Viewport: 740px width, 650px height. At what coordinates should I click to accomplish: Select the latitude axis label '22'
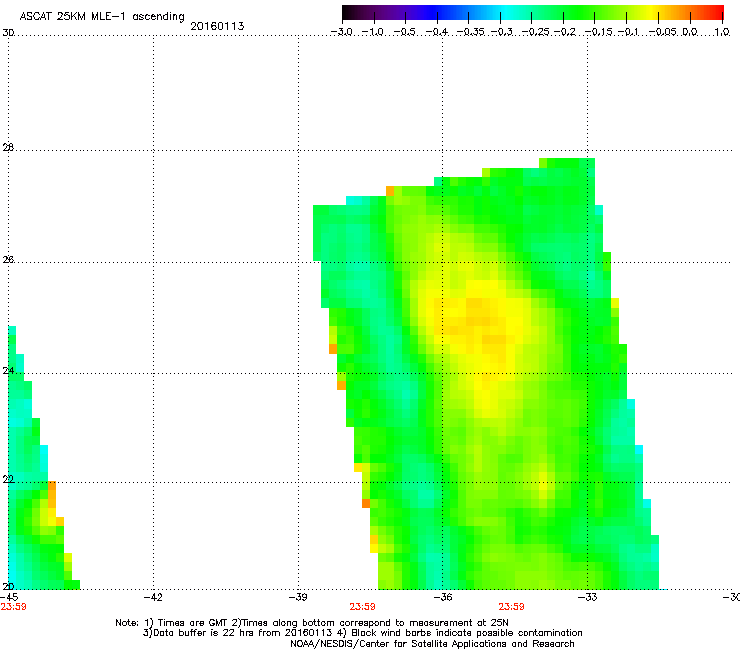coord(8,479)
